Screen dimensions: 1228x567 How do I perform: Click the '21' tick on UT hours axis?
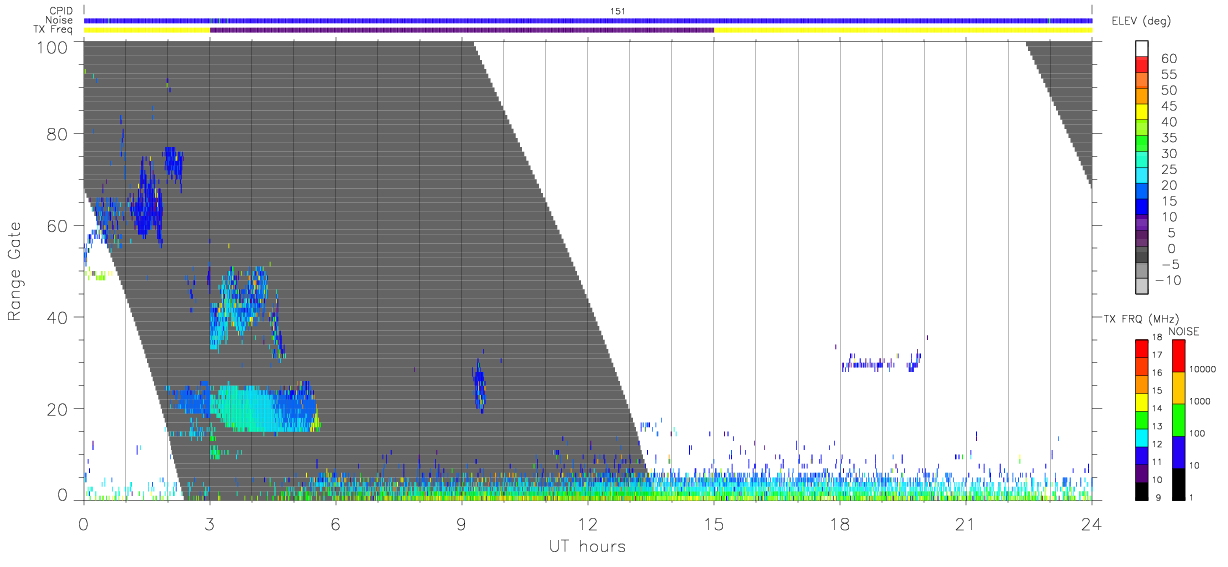(x=966, y=523)
